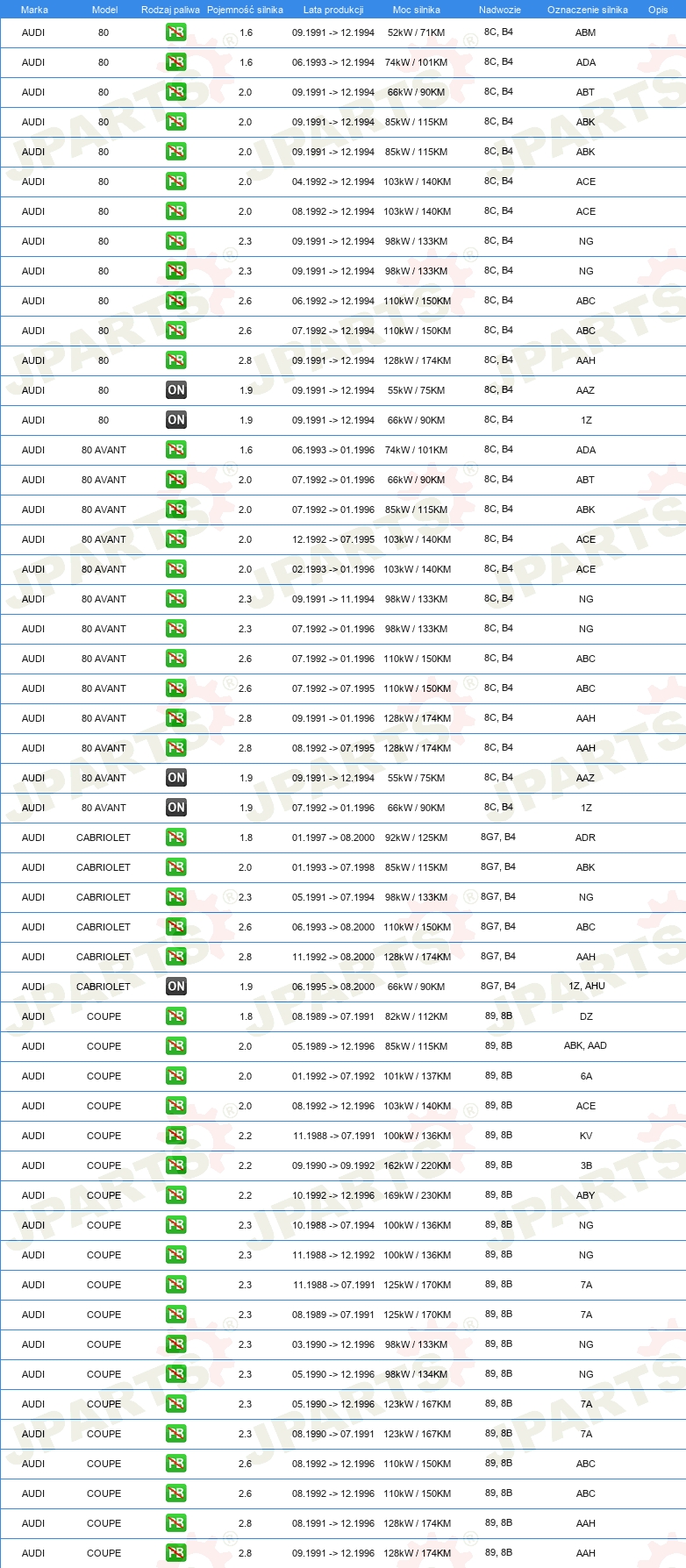The height and width of the screenshot is (1568, 686).
Task: Click petrol icon in Cabriolet ABK row
Action: [176, 867]
